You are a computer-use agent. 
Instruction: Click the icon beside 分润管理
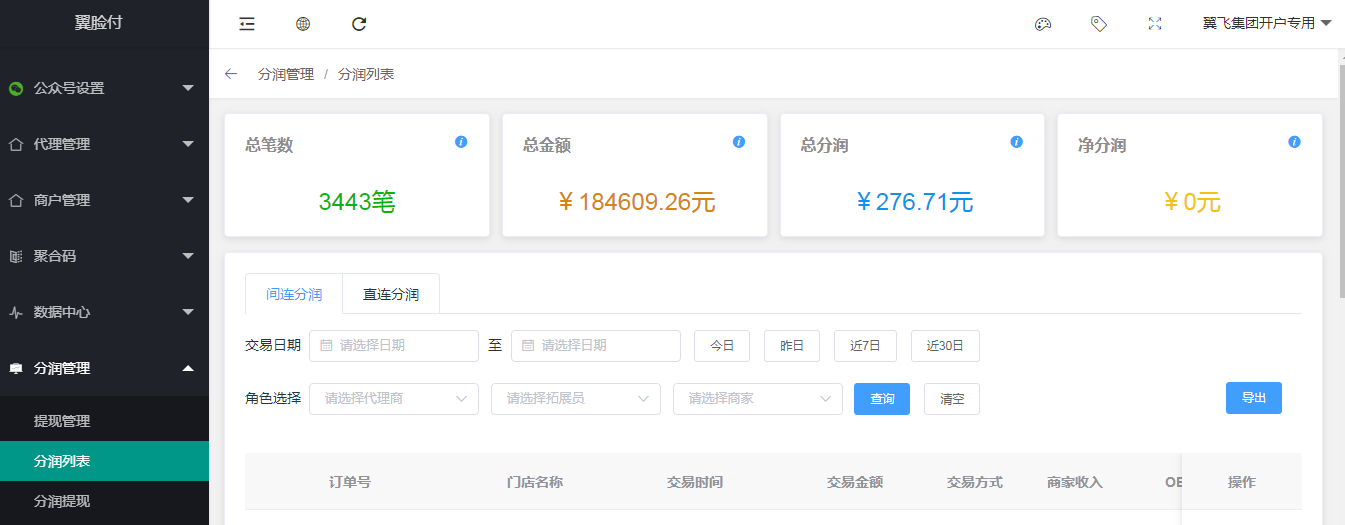(16, 368)
